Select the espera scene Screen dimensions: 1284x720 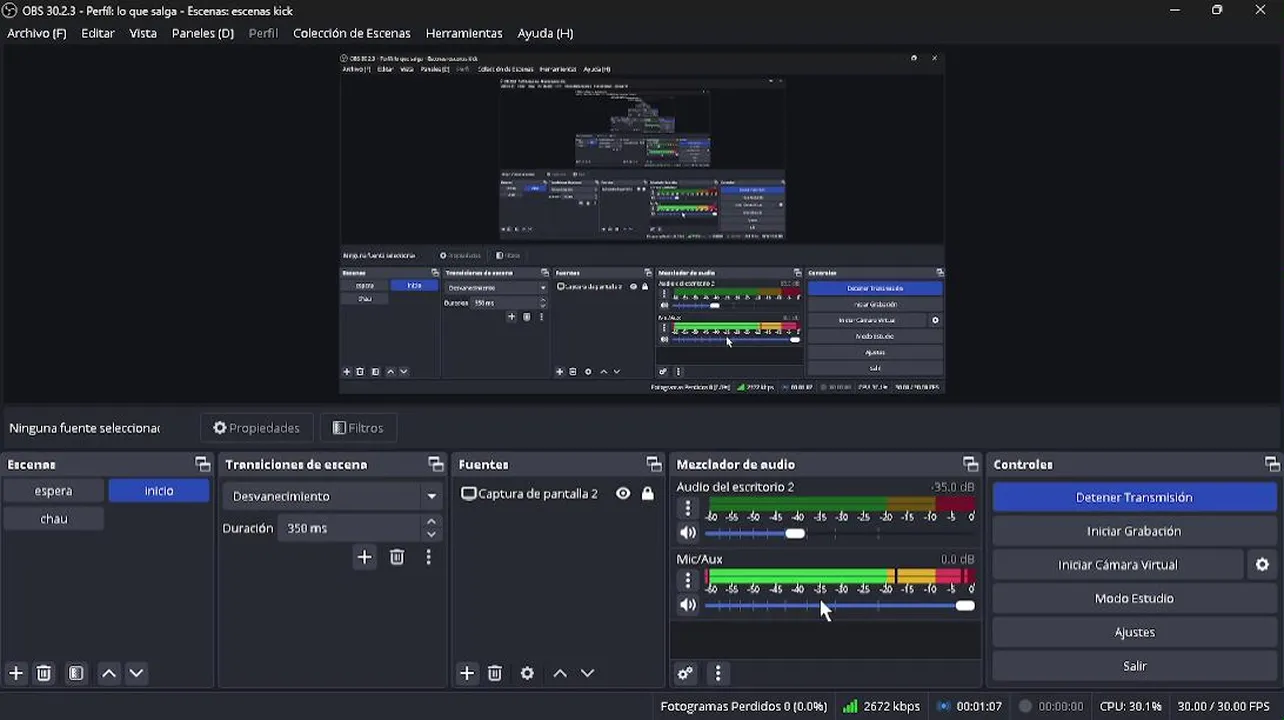pyautogui.click(x=54, y=491)
